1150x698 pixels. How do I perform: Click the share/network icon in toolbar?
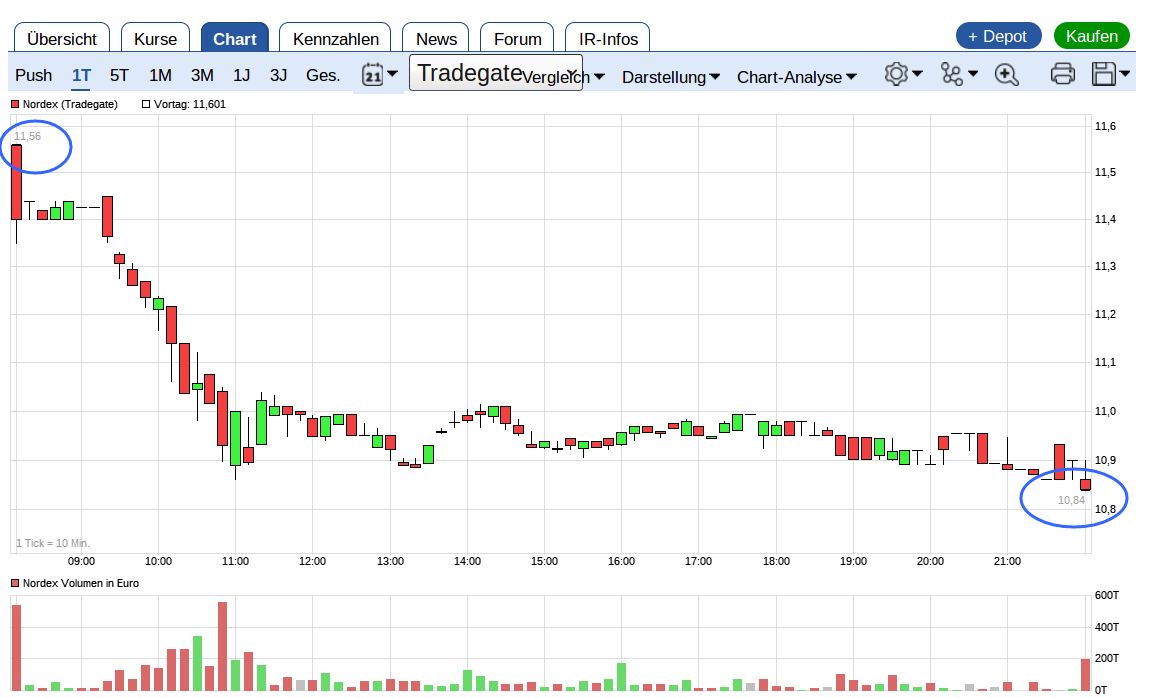(x=952, y=74)
